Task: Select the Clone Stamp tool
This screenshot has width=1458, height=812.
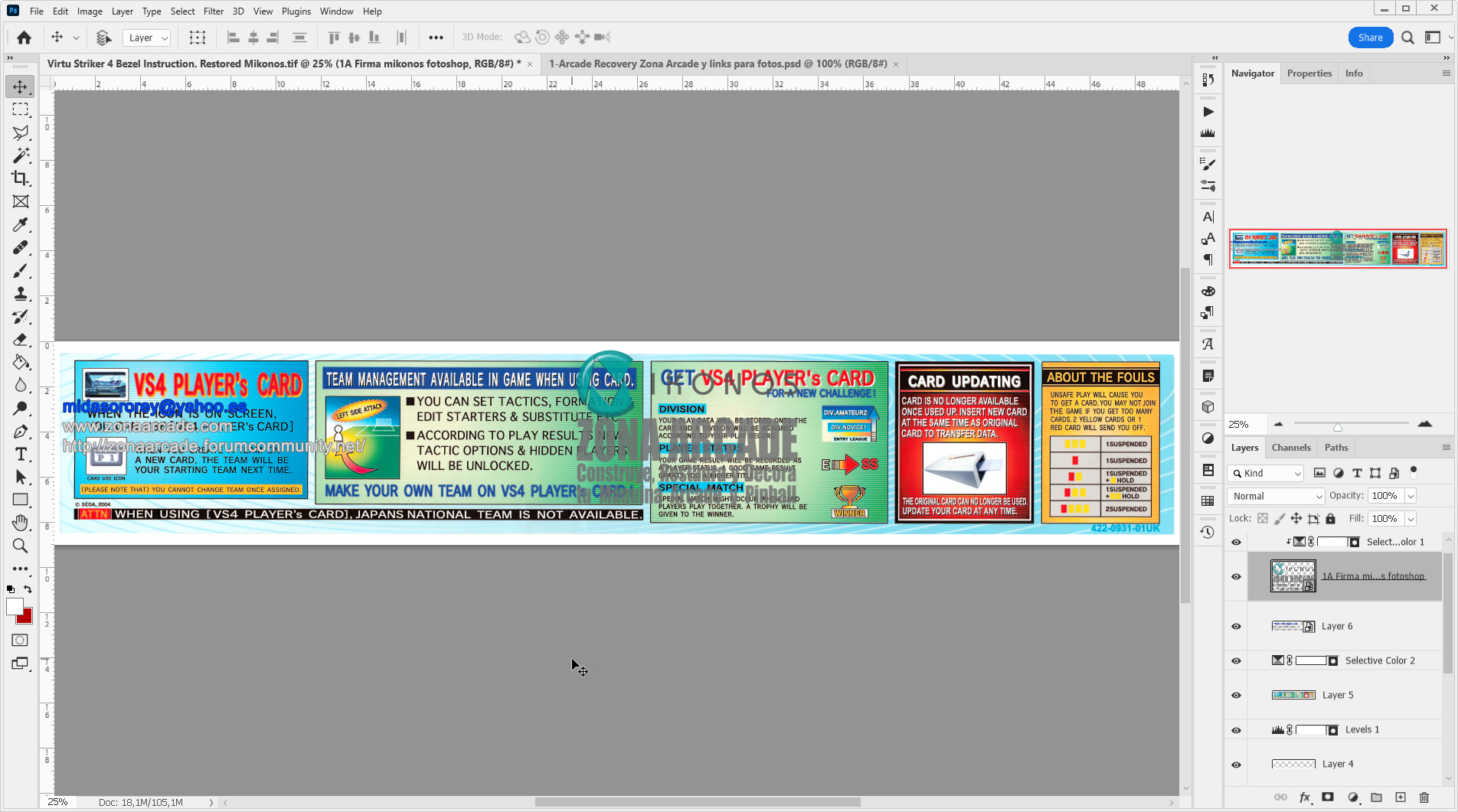Action: (21, 293)
